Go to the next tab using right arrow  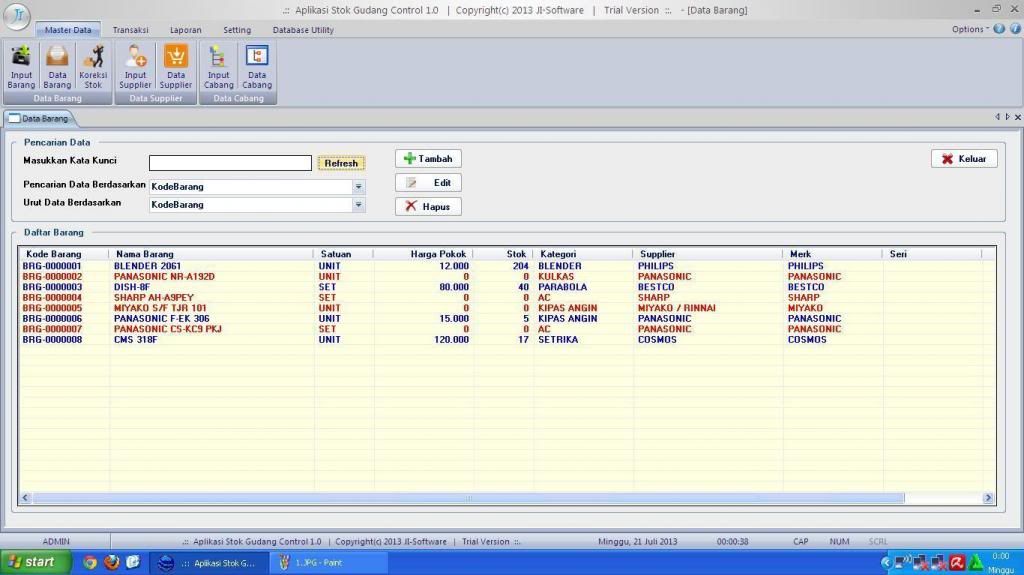[x=1007, y=117]
